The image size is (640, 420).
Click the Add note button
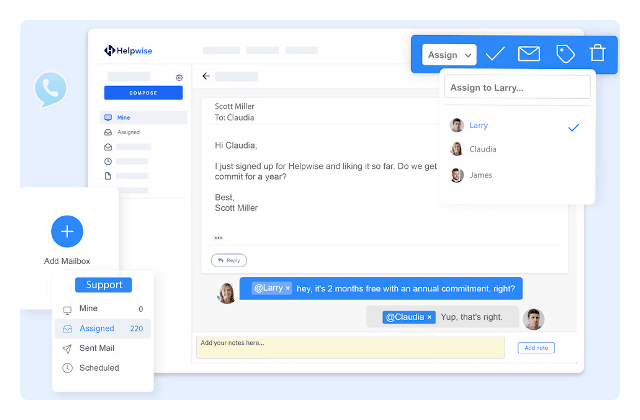(536, 348)
